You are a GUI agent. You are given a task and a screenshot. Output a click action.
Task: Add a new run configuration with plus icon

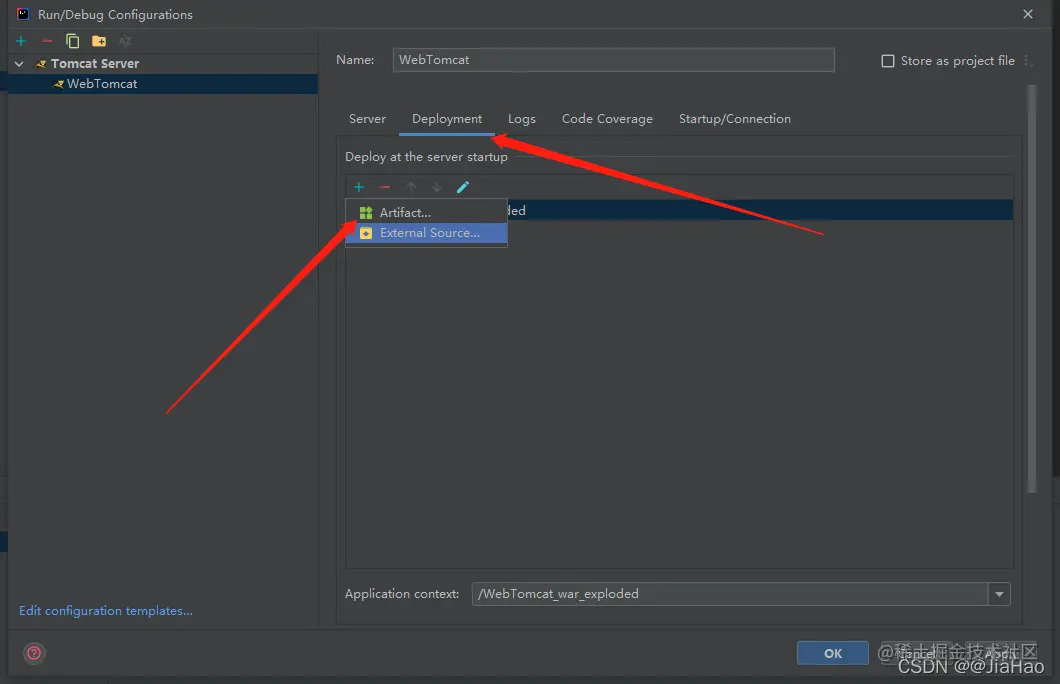coord(21,41)
